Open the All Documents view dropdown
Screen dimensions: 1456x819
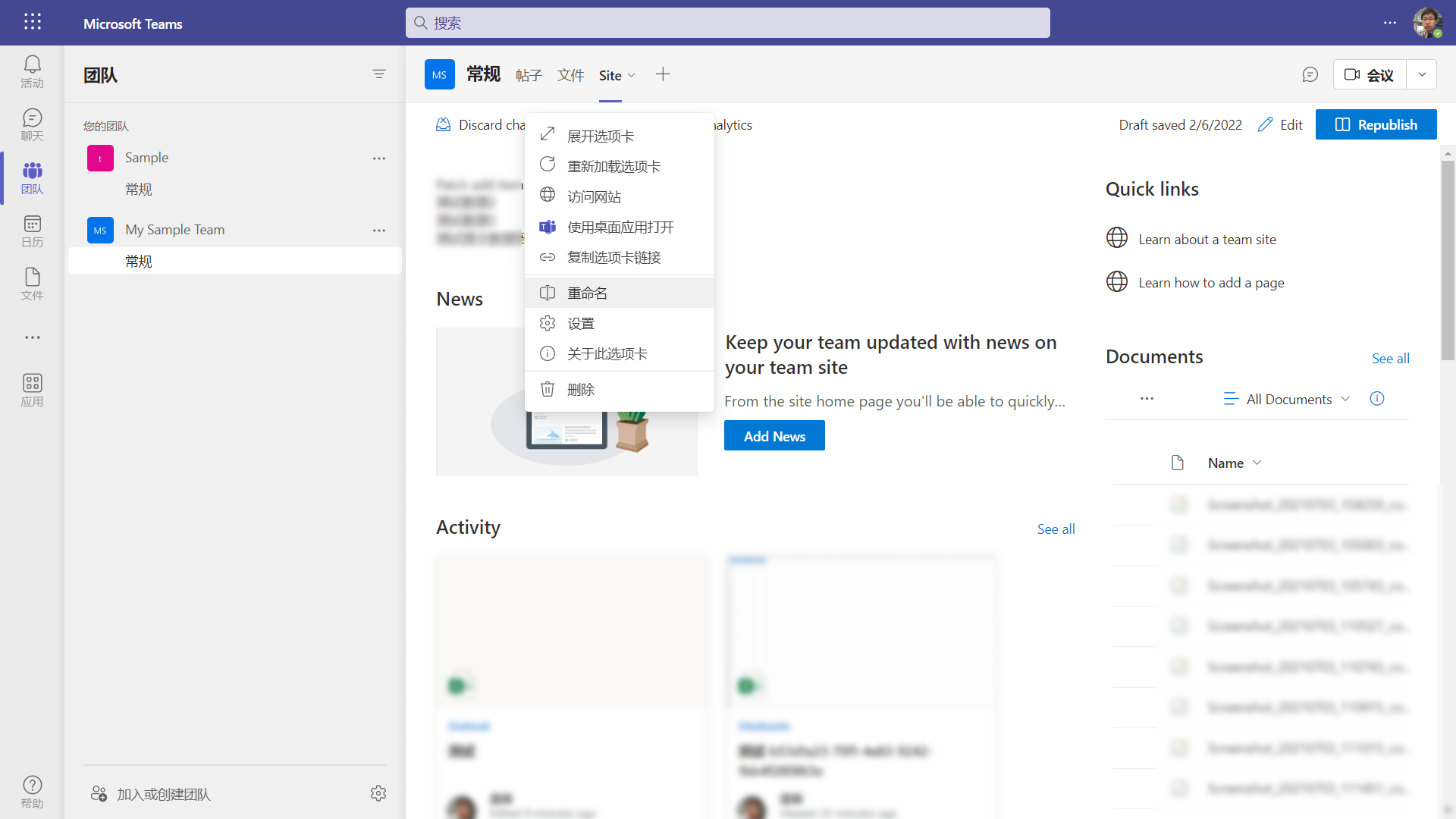(1288, 399)
